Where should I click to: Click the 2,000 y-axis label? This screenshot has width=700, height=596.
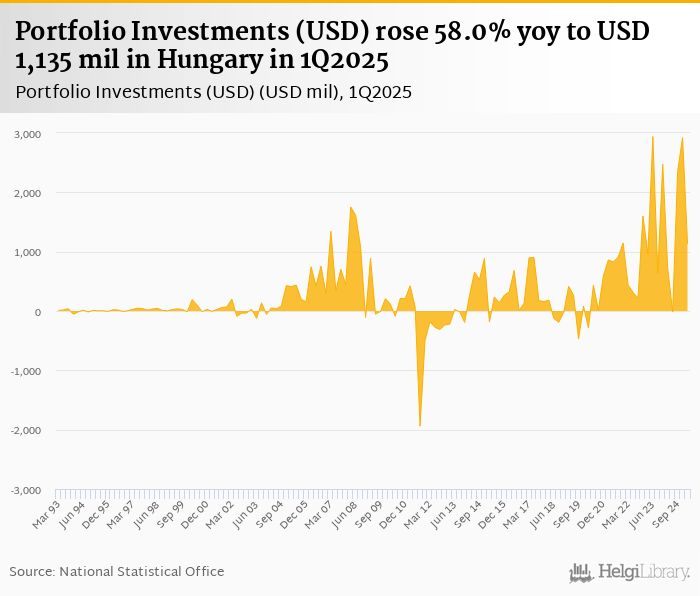27,193
